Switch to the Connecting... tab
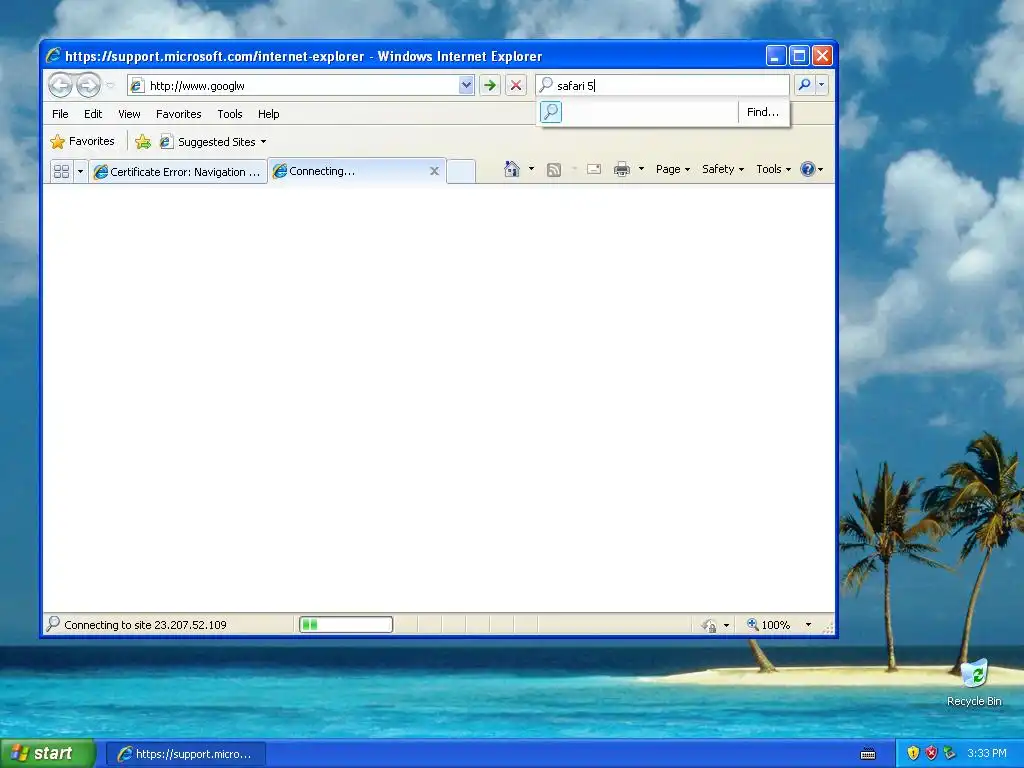Image resolution: width=1024 pixels, height=768 pixels. pyautogui.click(x=357, y=171)
